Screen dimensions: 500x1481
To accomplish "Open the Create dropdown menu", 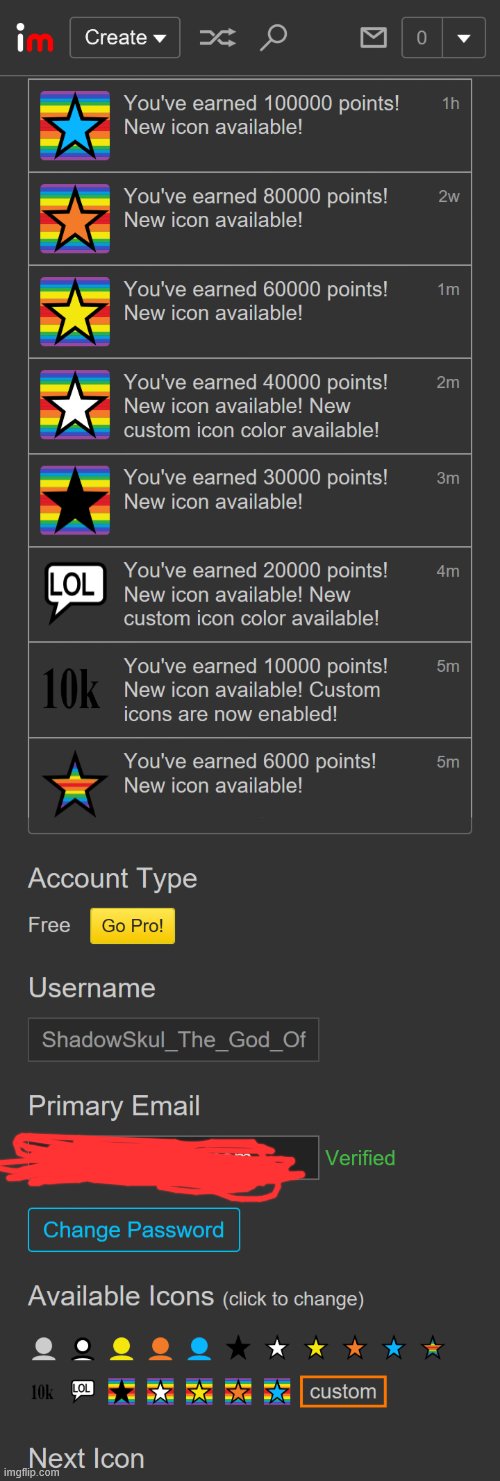I will point(125,38).
